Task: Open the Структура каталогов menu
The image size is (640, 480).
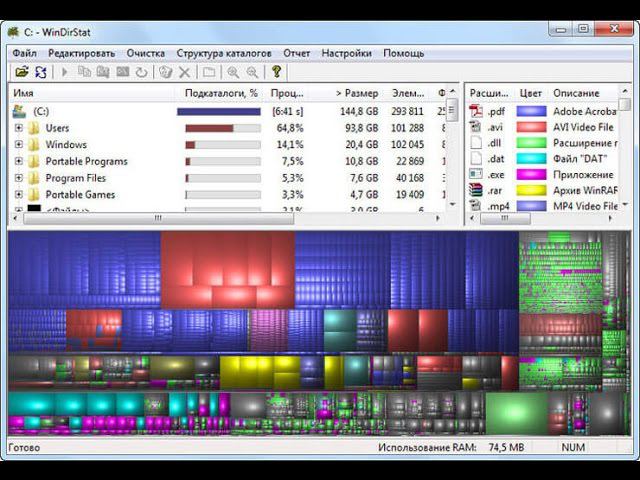Action: pyautogui.click(x=224, y=53)
